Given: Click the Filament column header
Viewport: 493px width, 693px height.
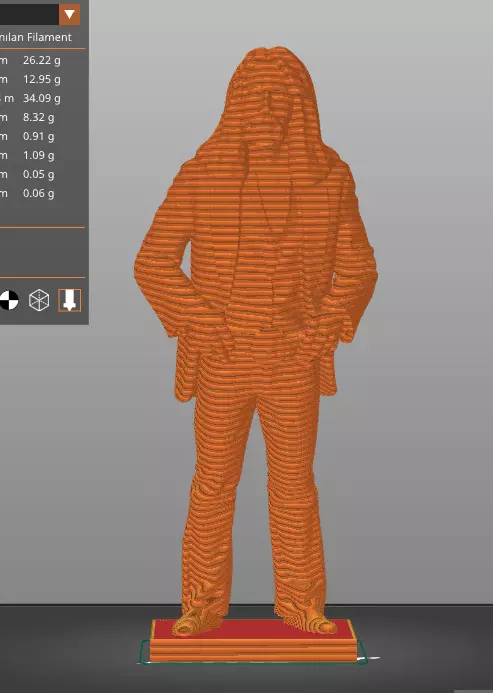Looking at the screenshot, I should coord(49,38).
